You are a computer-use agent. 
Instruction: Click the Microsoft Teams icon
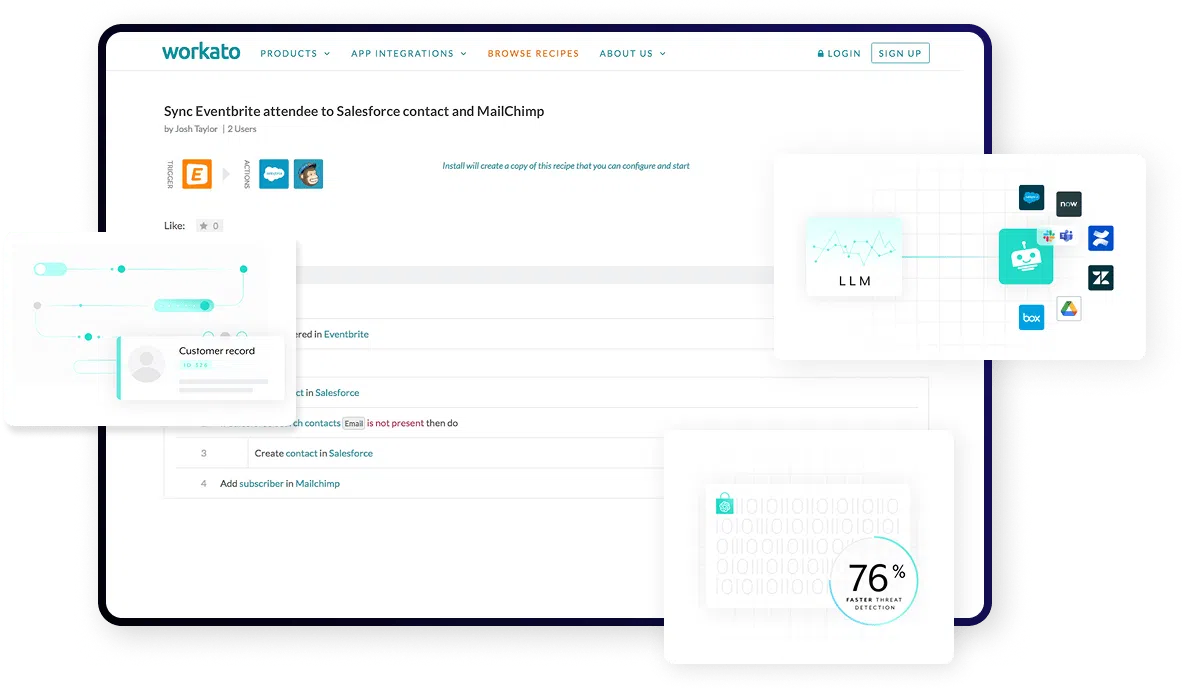(1066, 236)
